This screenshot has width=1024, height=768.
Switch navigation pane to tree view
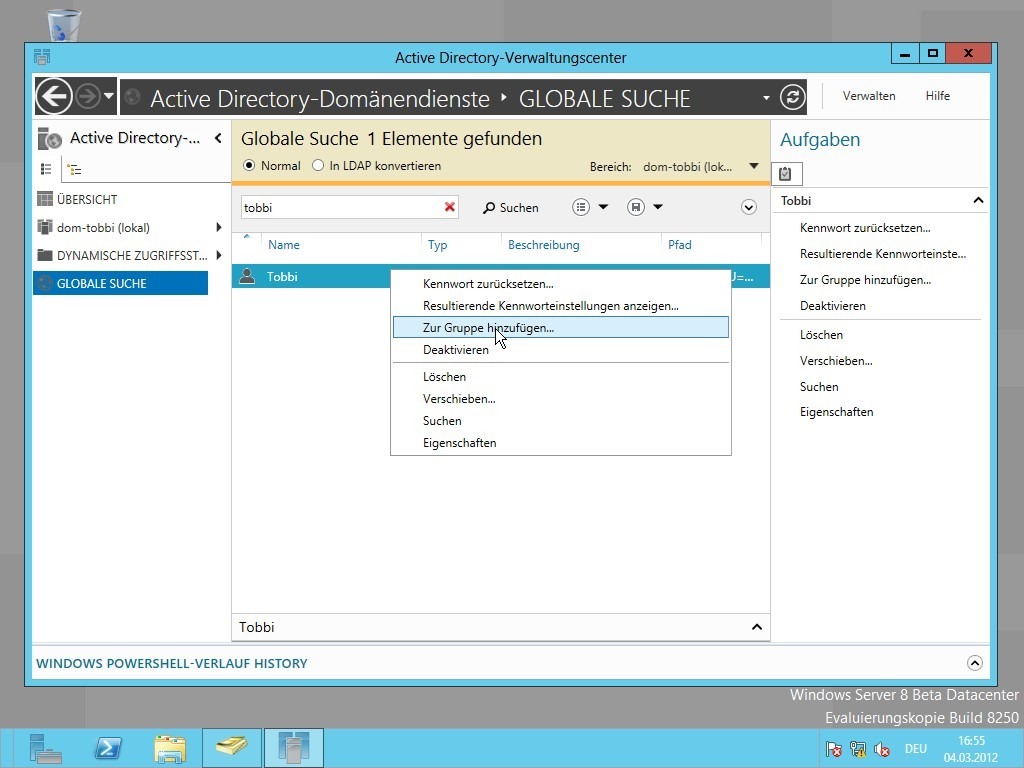(74, 170)
